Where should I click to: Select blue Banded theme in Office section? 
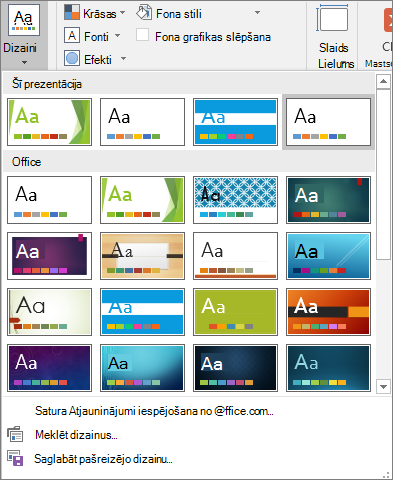coord(142,312)
